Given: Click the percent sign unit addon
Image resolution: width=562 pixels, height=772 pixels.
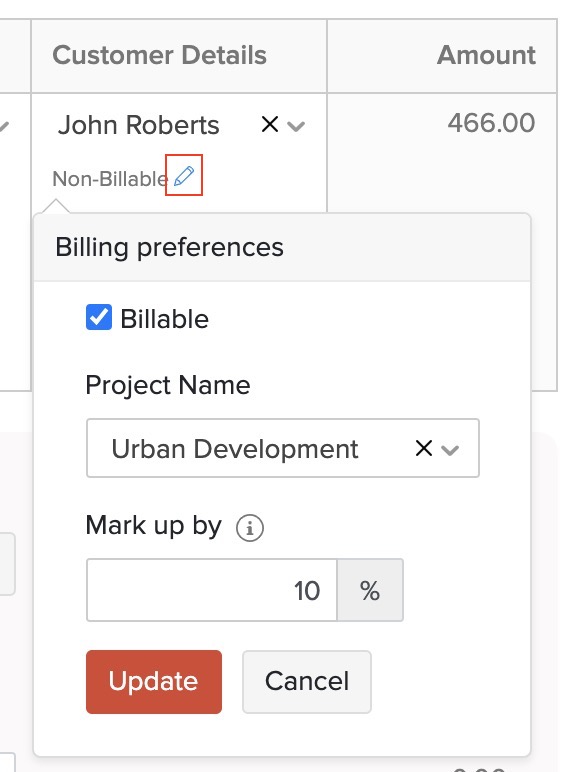Looking at the screenshot, I should (370, 590).
